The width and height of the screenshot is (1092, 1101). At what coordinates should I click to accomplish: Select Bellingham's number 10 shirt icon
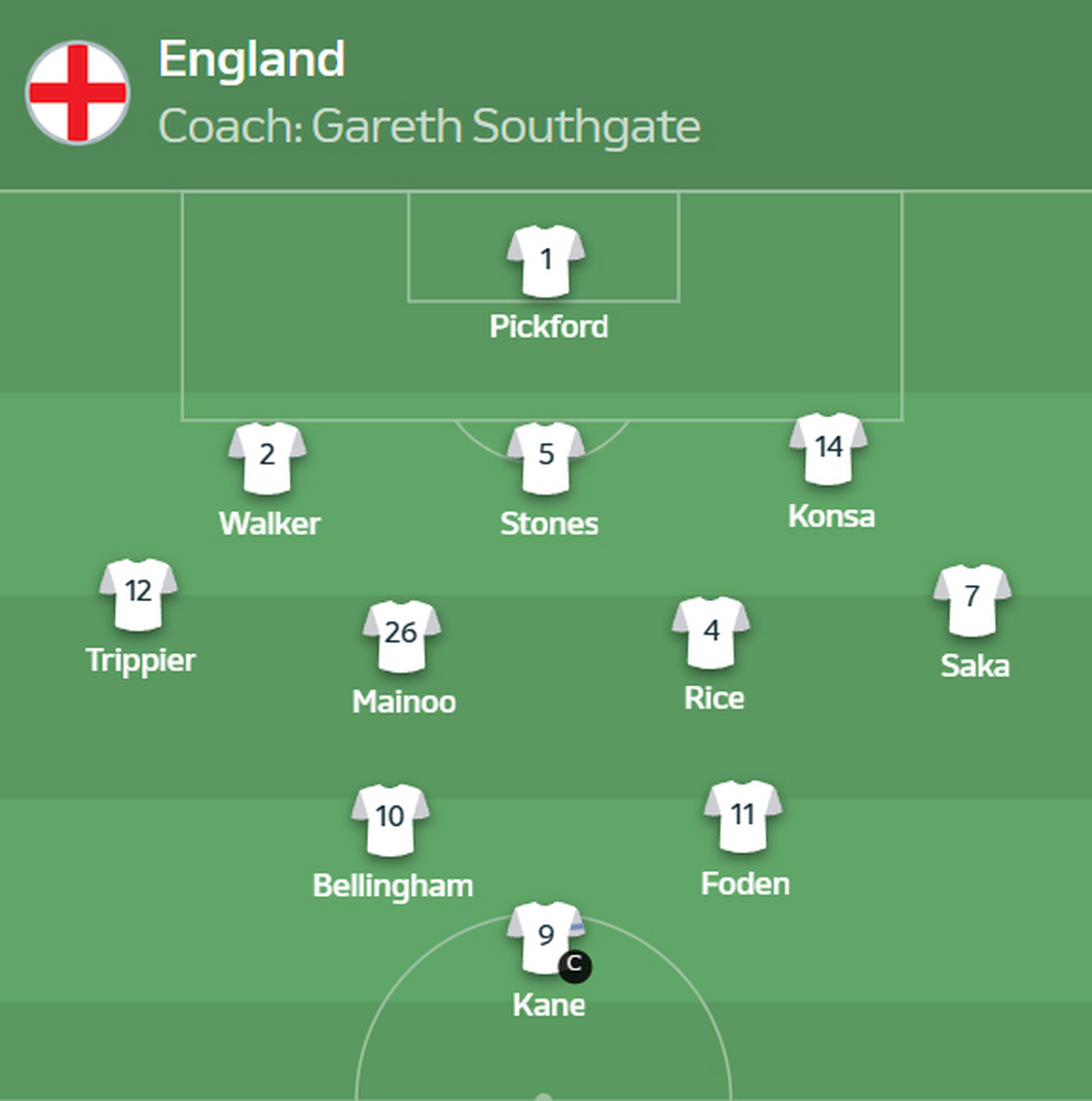(x=390, y=820)
